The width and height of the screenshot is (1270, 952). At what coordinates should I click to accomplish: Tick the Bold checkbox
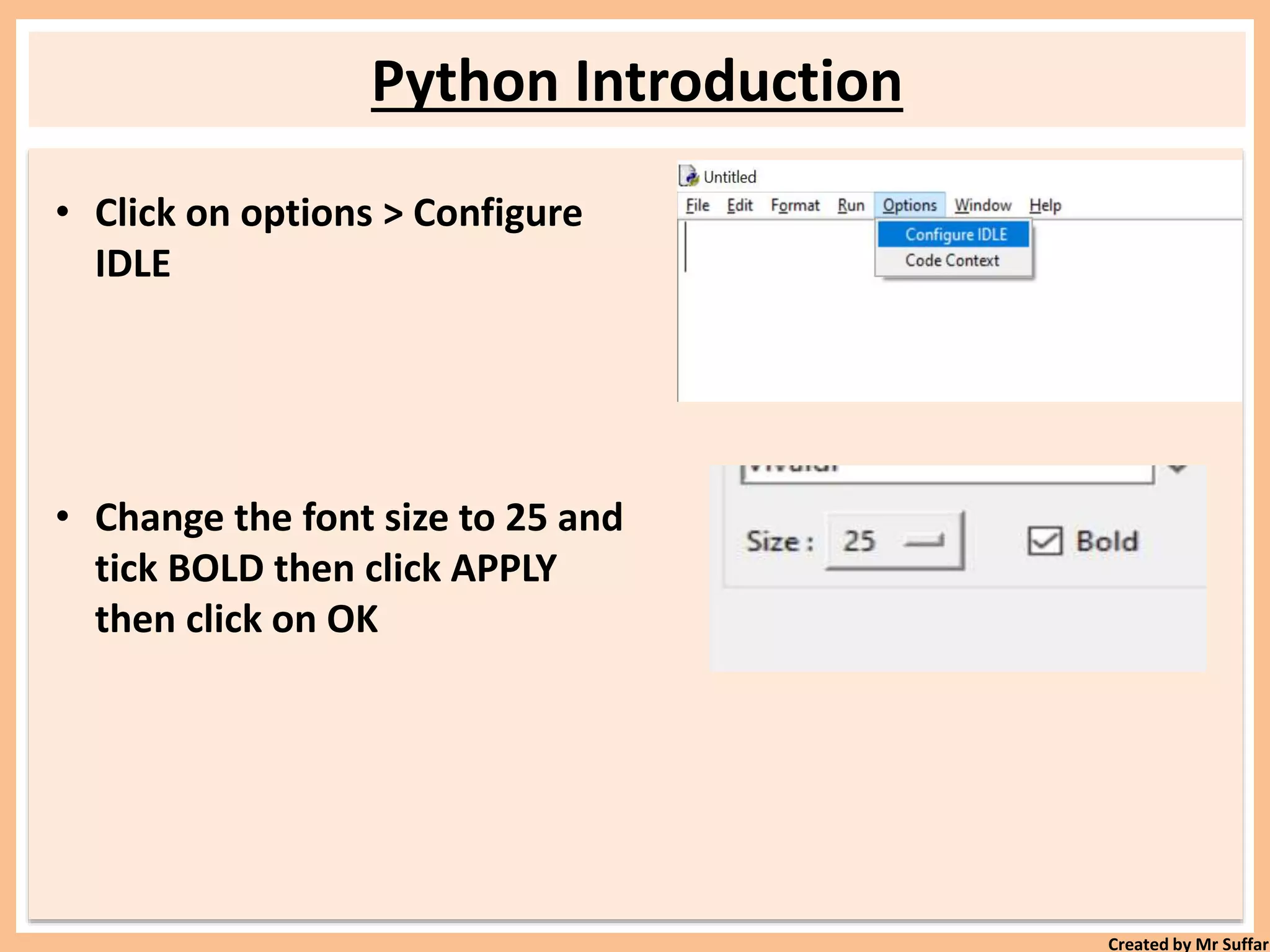coord(1045,541)
